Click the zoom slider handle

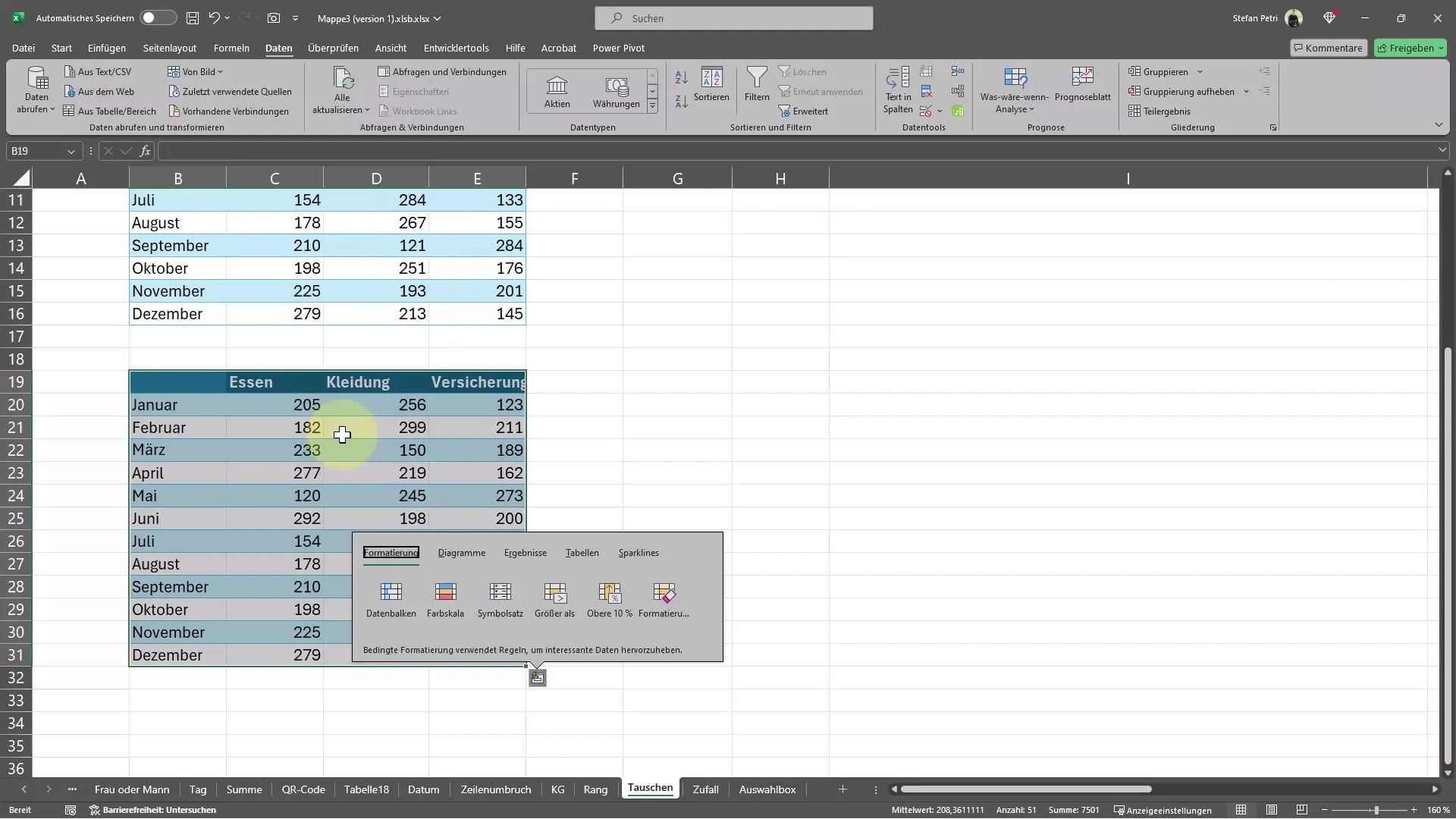1376,810
